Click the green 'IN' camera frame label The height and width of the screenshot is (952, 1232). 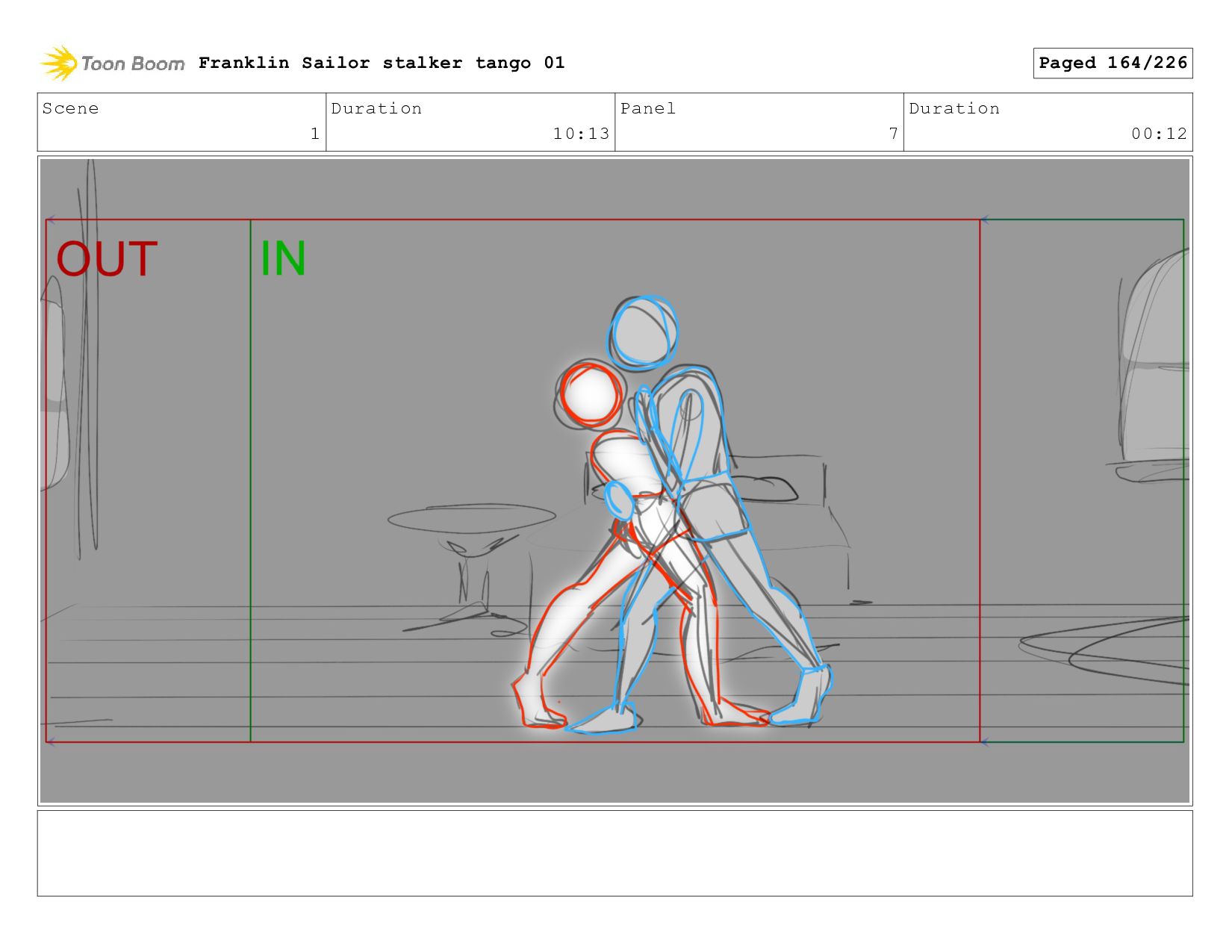click(283, 259)
